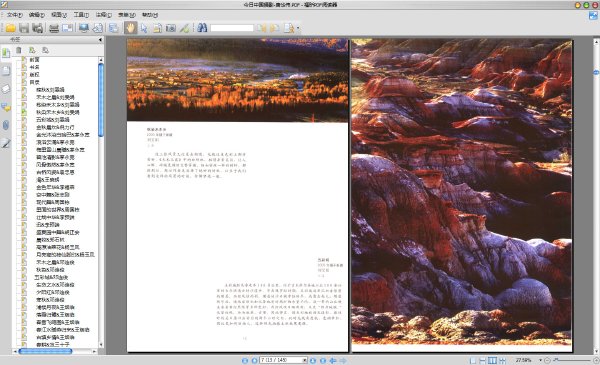Open a file with the folder icon
The image size is (600, 365).
(10, 28)
